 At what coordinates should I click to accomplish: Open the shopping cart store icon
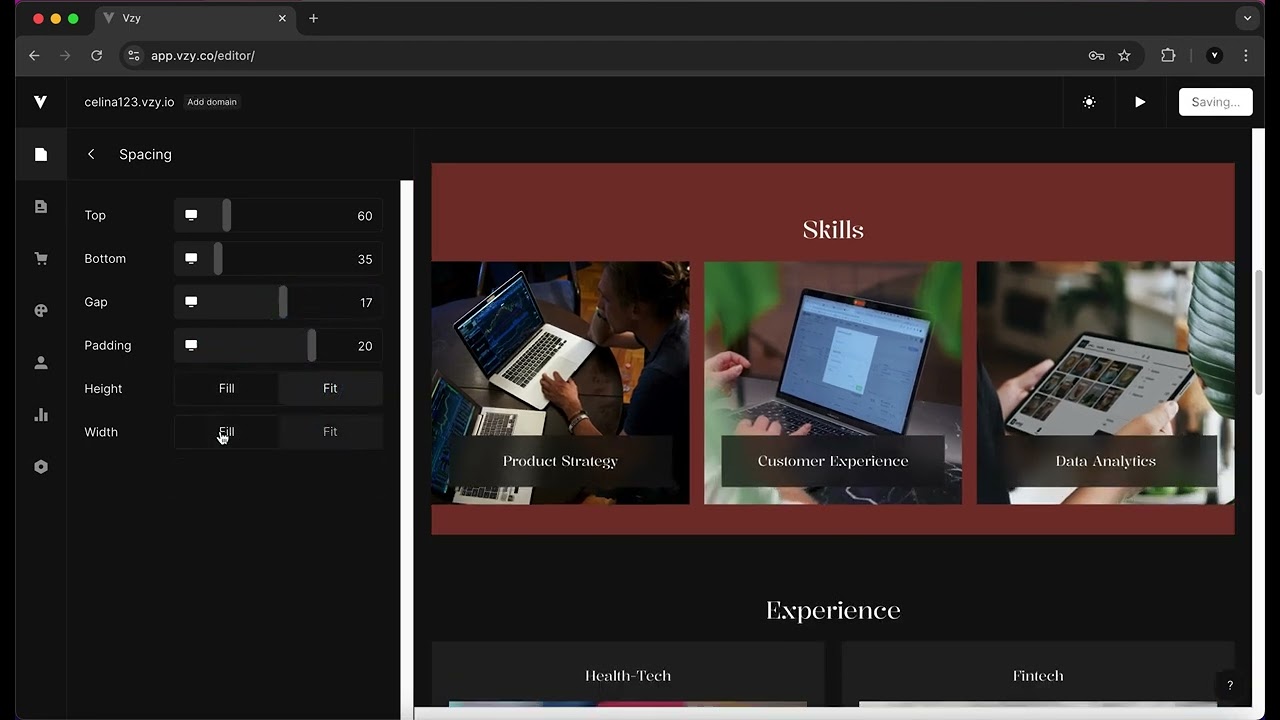[x=41, y=259]
